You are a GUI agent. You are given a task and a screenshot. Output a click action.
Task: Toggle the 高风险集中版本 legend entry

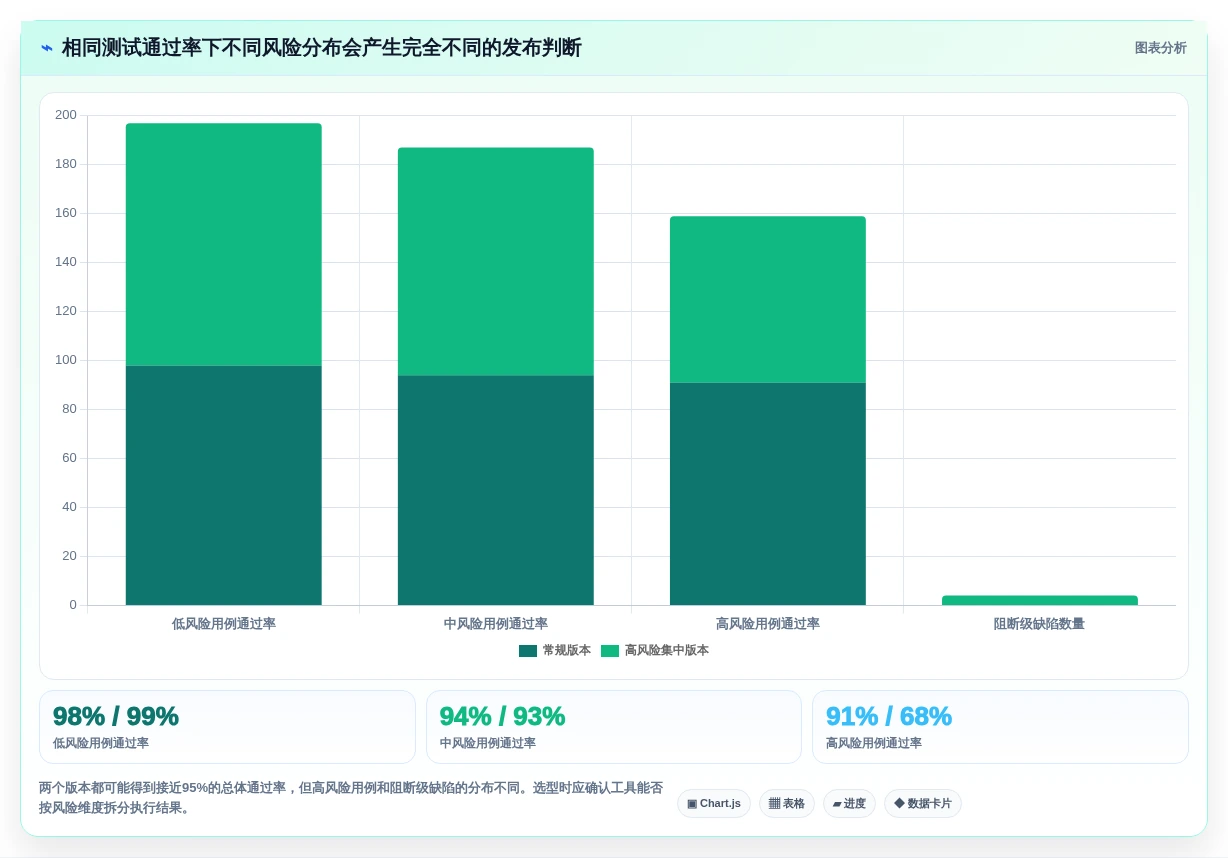655,650
